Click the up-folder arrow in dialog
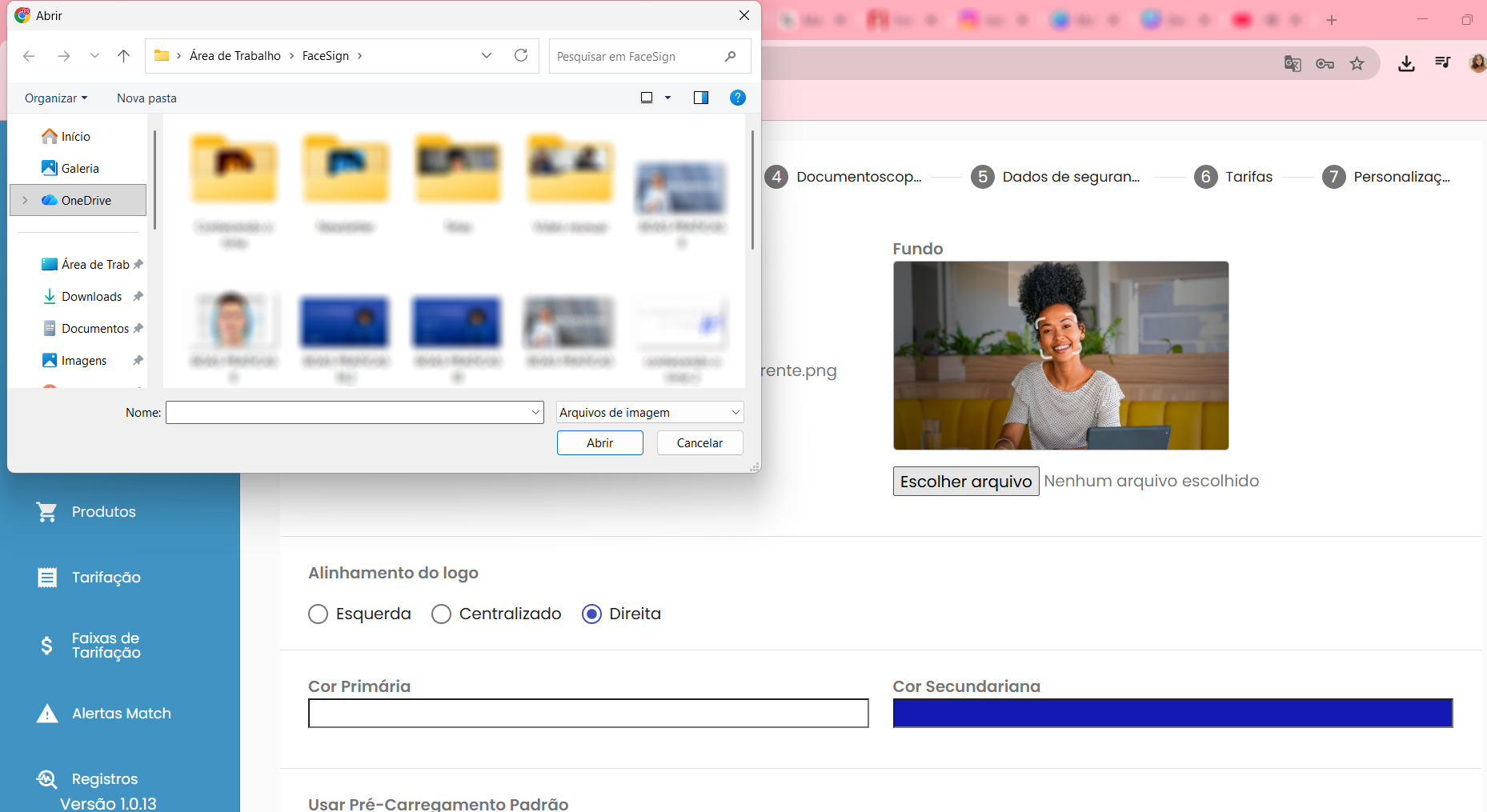The height and width of the screenshot is (812, 1487). pos(123,55)
